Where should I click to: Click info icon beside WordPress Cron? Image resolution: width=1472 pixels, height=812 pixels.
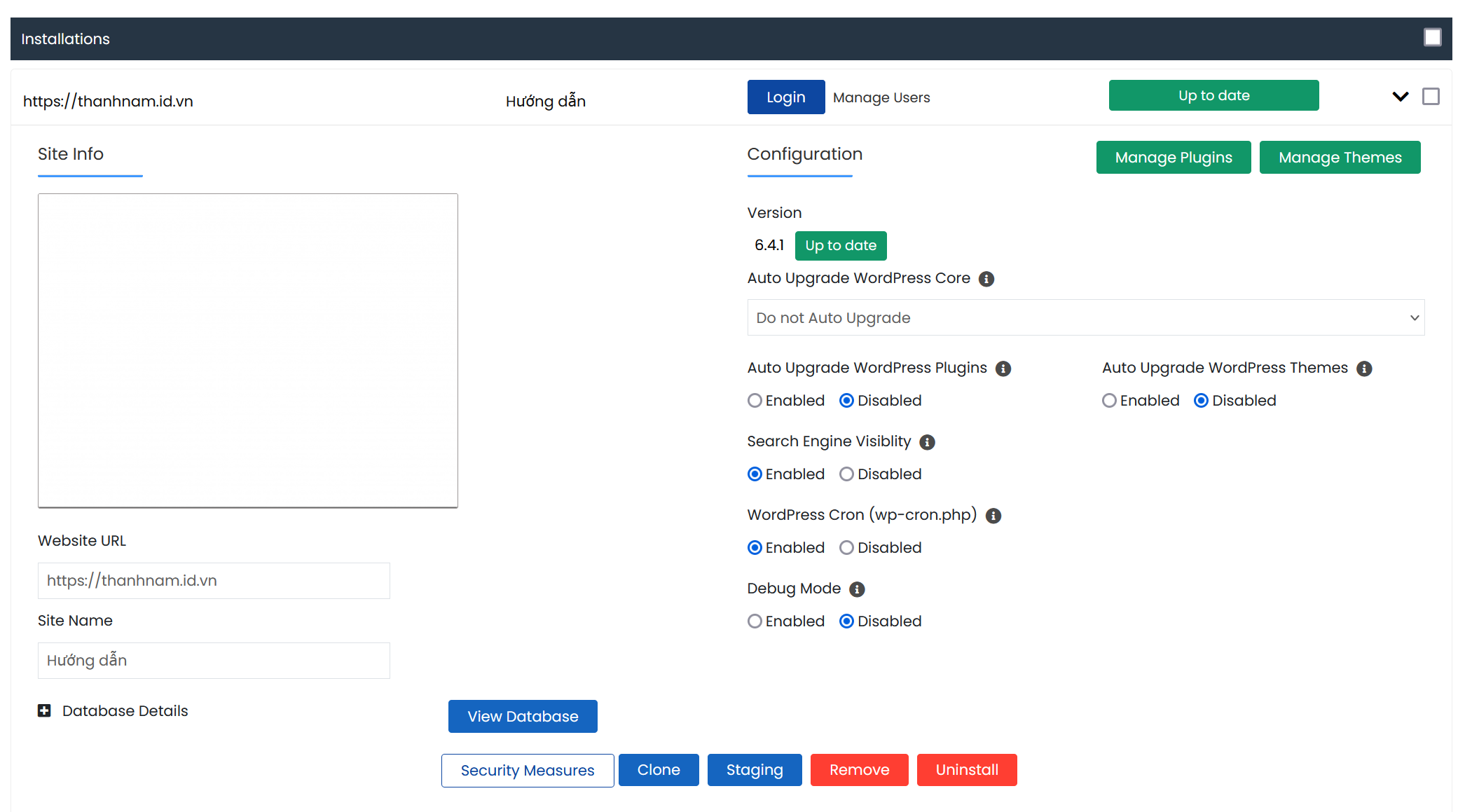pyautogui.click(x=993, y=516)
